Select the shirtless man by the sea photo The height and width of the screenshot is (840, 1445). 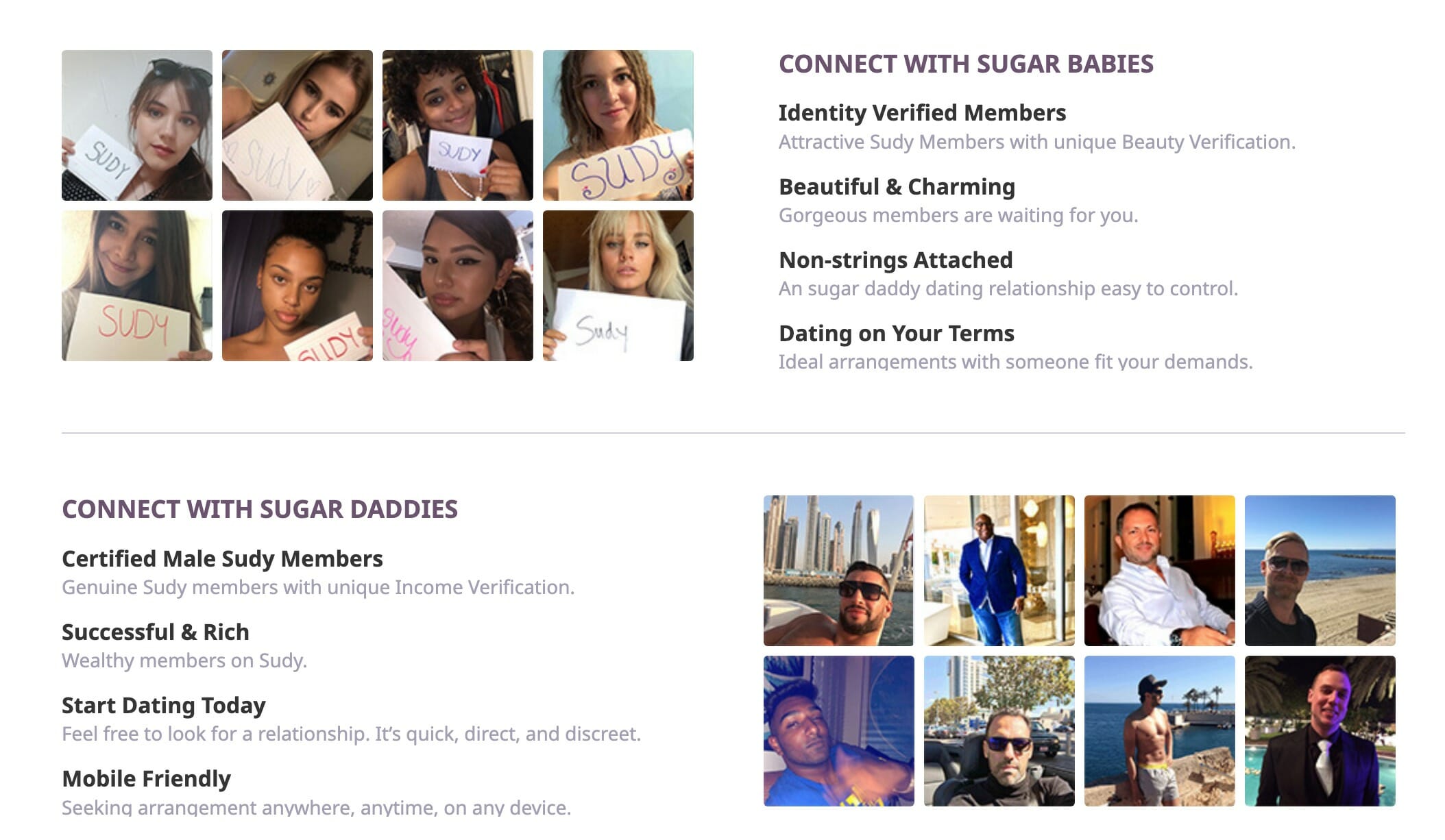[x=1159, y=731]
